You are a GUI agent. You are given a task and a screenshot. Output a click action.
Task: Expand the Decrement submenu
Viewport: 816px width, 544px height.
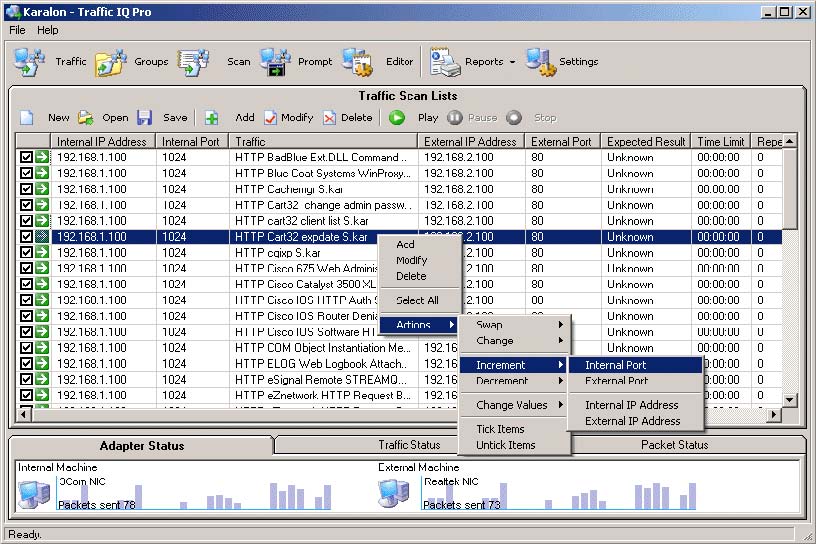click(x=515, y=381)
